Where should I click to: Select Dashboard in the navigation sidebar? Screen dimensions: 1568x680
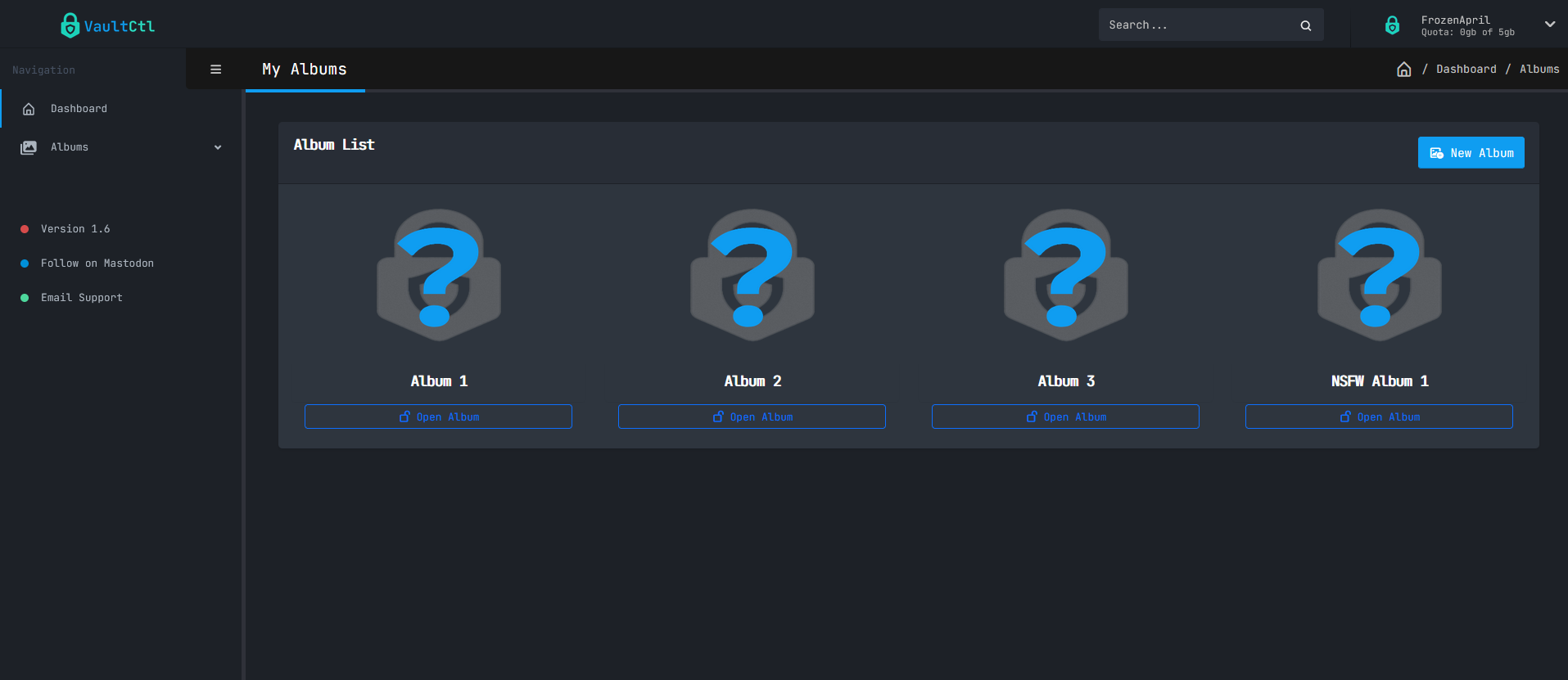(x=79, y=109)
